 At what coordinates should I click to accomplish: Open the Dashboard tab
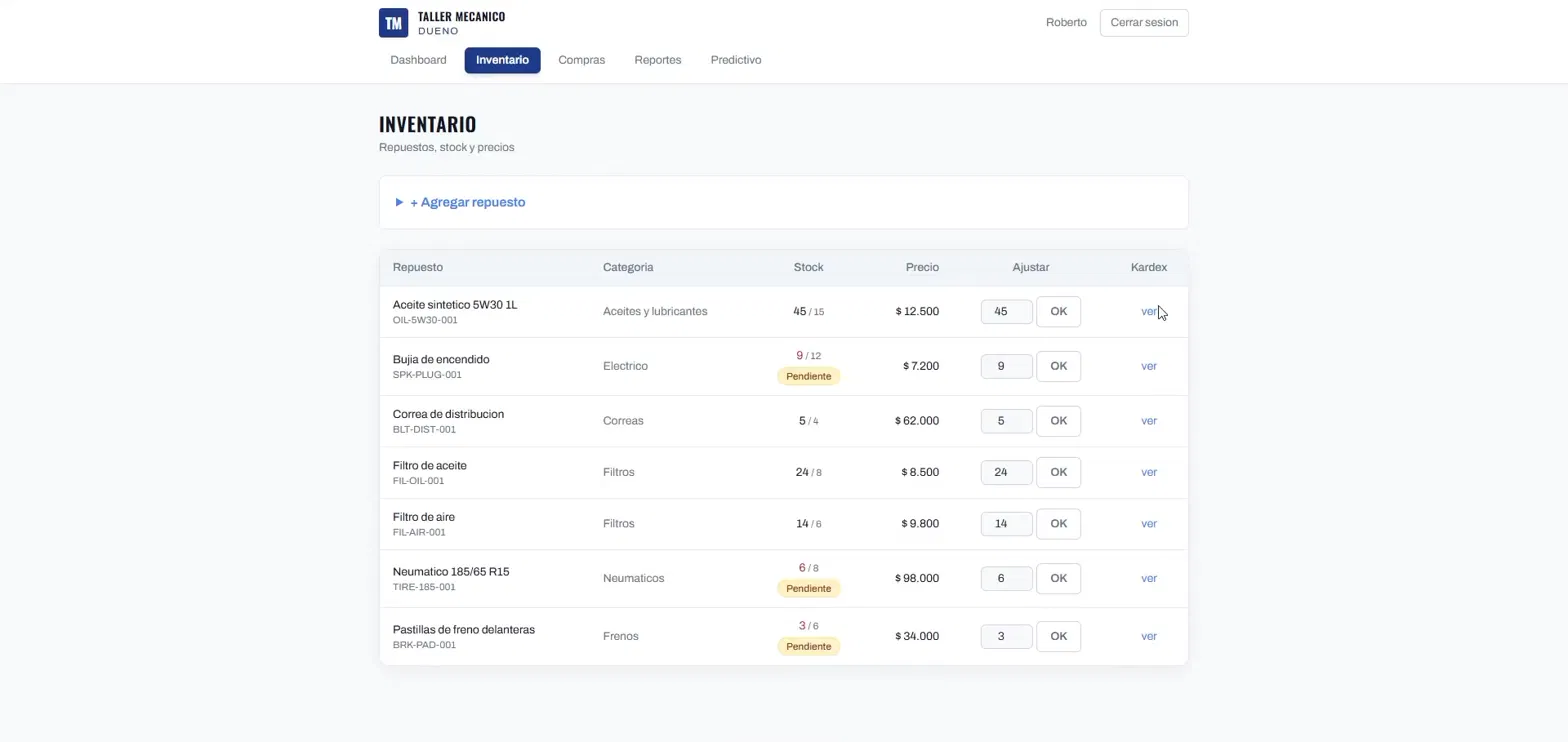point(418,60)
